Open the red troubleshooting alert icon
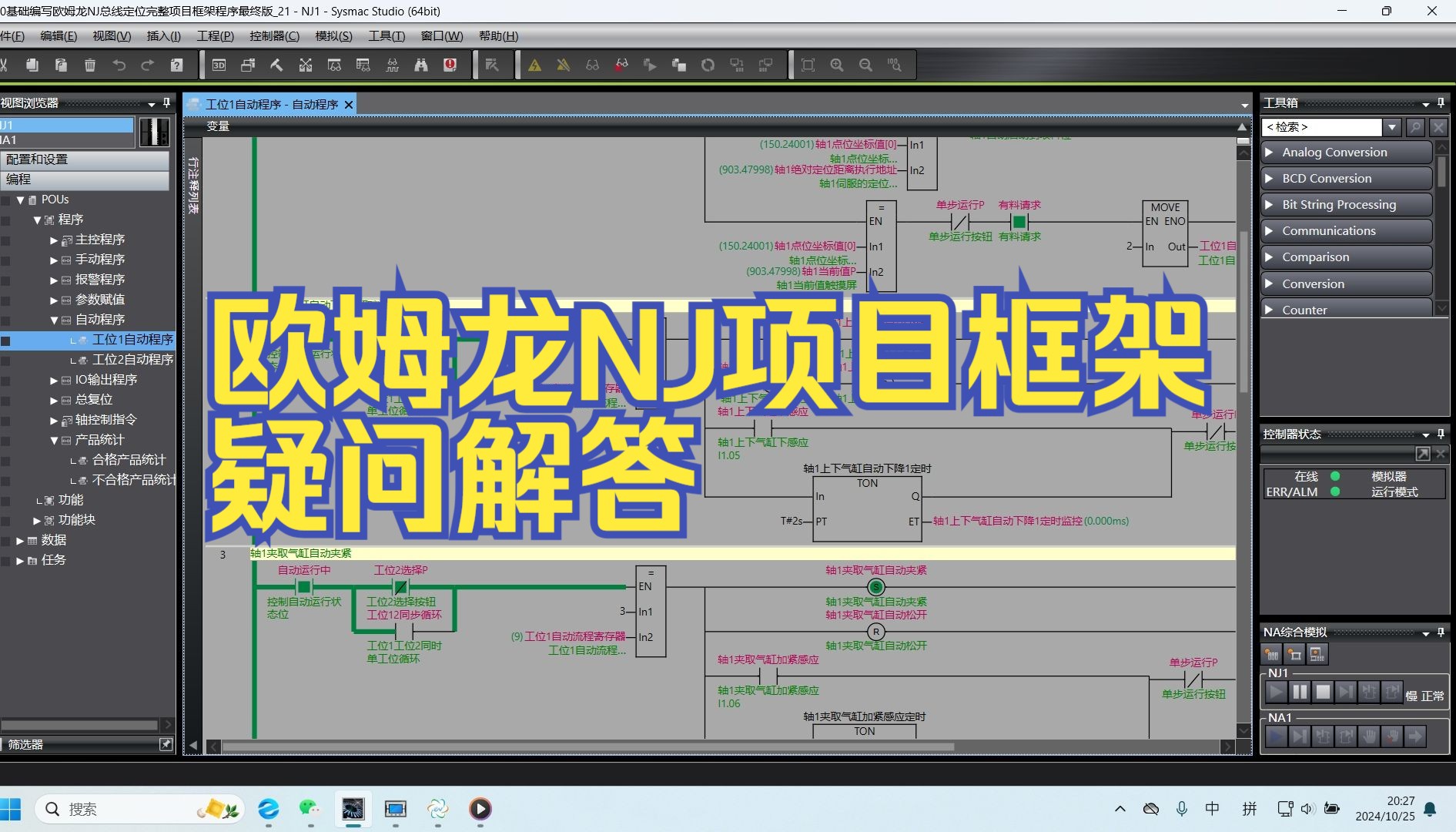This screenshot has width=1456, height=832. [450, 65]
